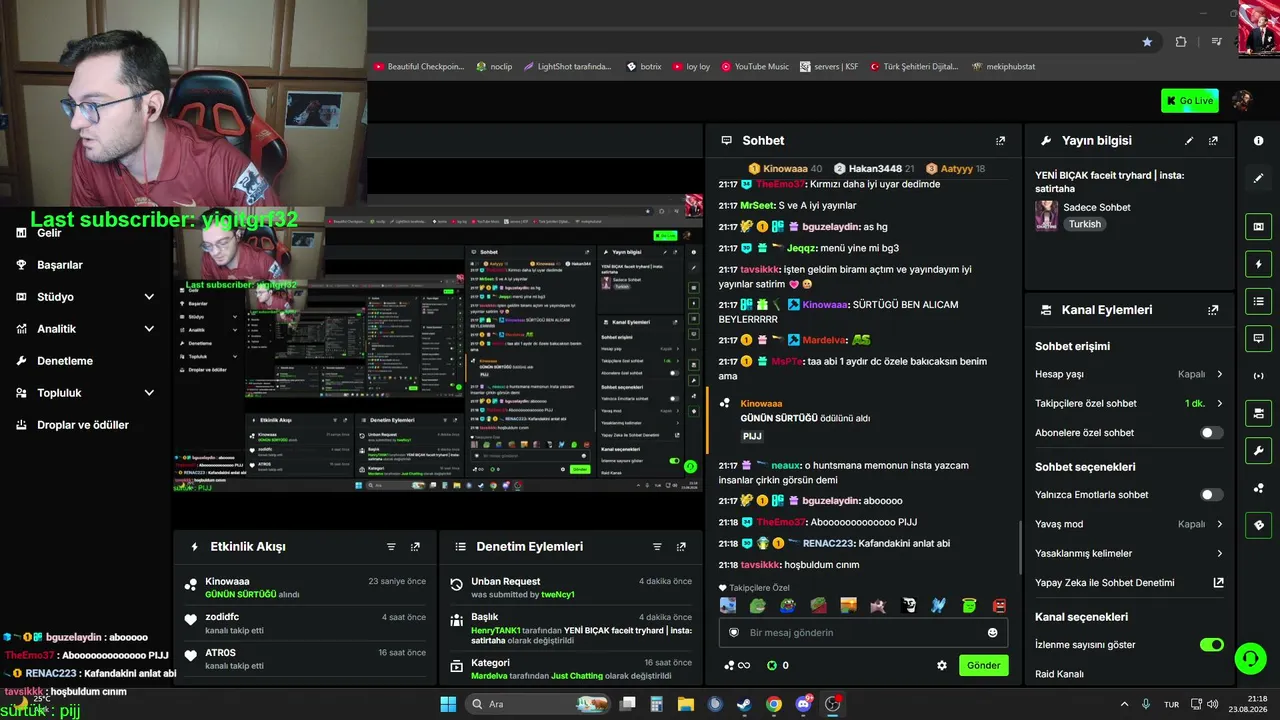Open the green headset support button
The height and width of the screenshot is (720, 1280).
[x=1250, y=658]
